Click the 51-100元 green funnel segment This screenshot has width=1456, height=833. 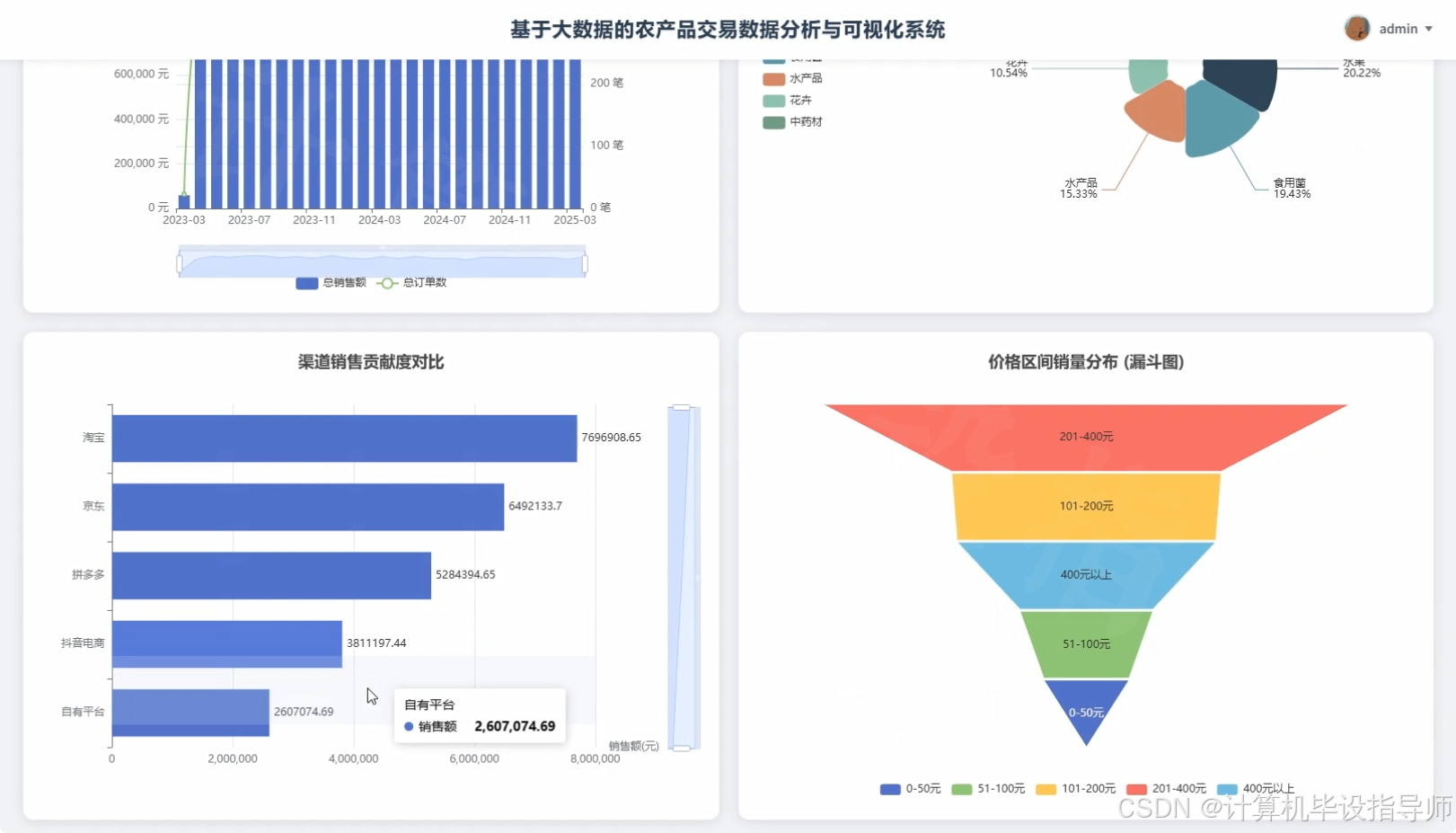[x=1086, y=644]
